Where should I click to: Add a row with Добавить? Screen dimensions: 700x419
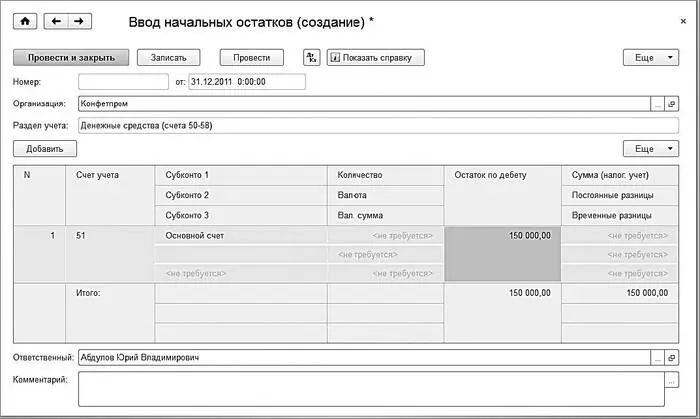click(x=45, y=149)
